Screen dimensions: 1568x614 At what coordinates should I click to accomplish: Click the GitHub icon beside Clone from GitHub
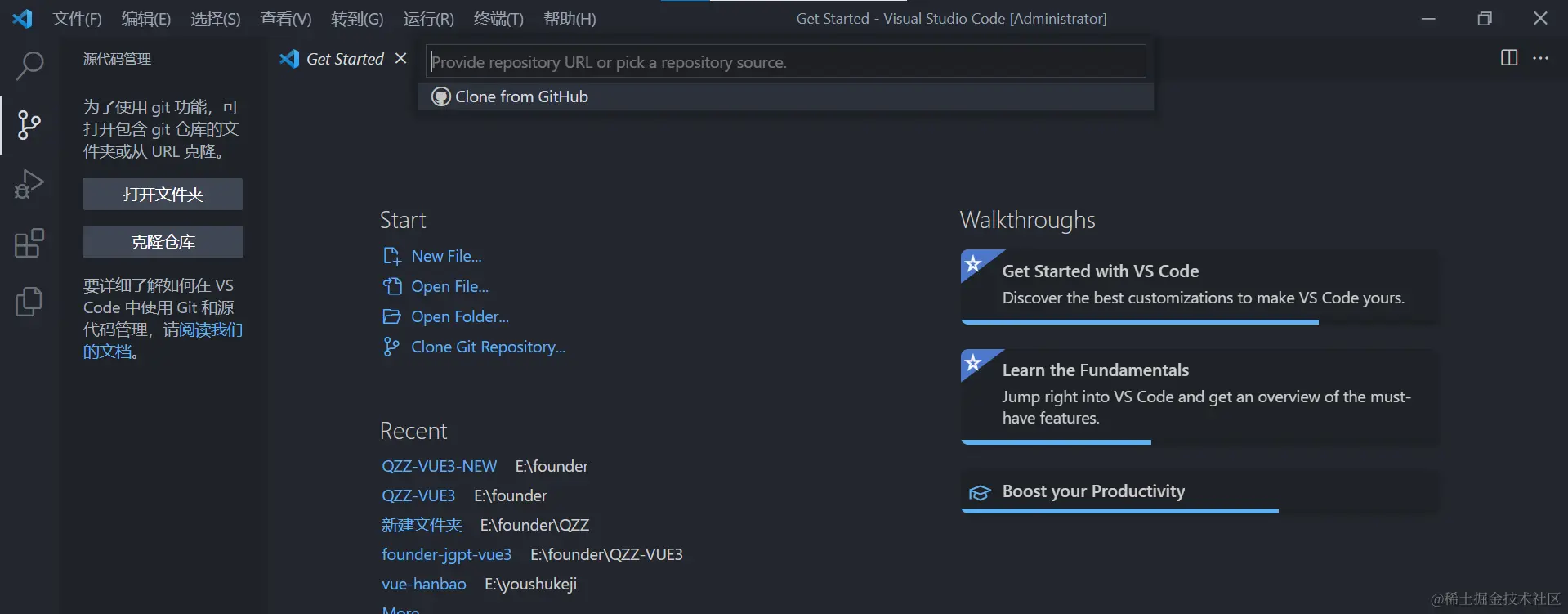[x=441, y=96]
